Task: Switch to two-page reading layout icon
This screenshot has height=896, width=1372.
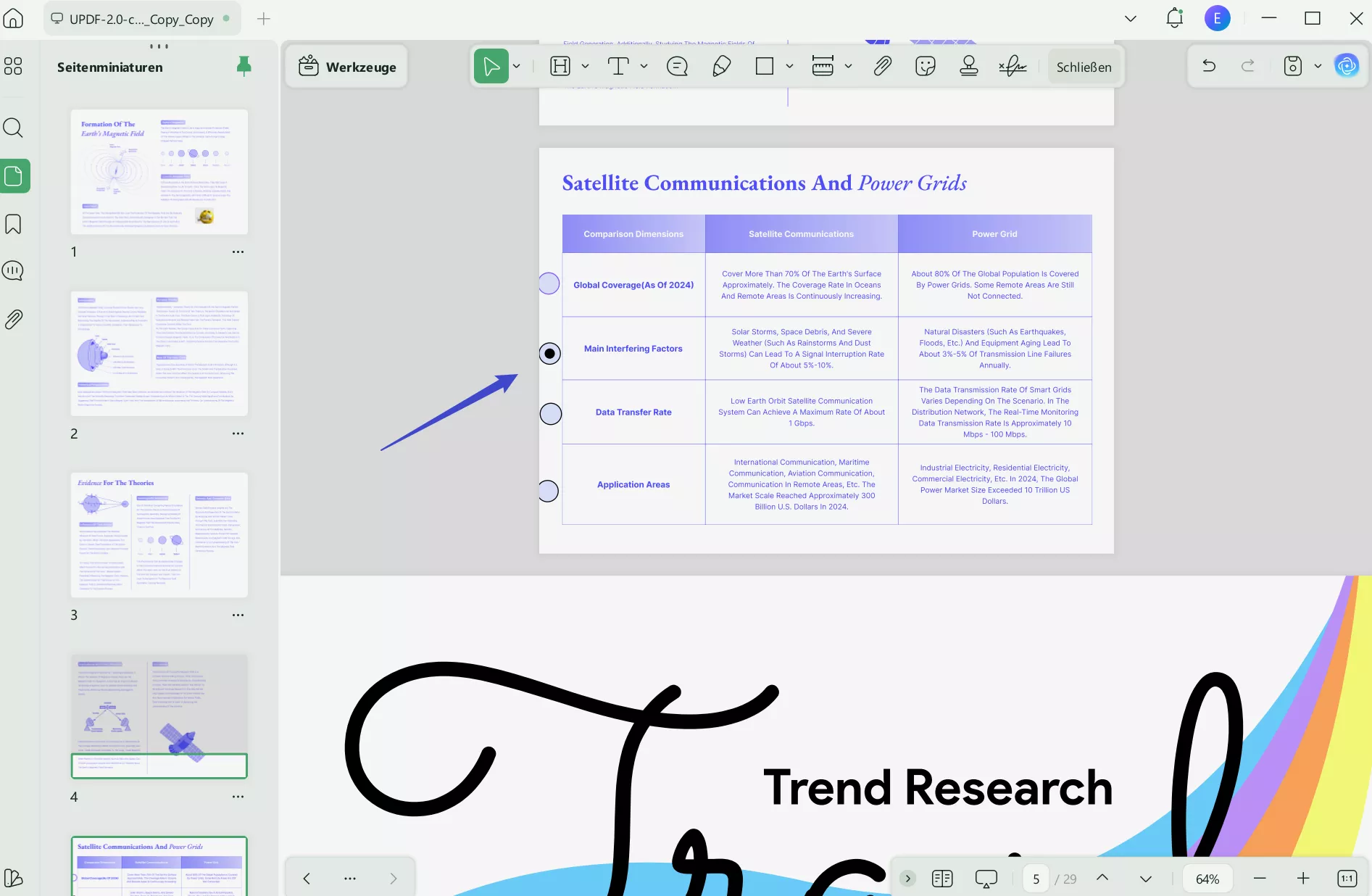Action: click(942, 879)
